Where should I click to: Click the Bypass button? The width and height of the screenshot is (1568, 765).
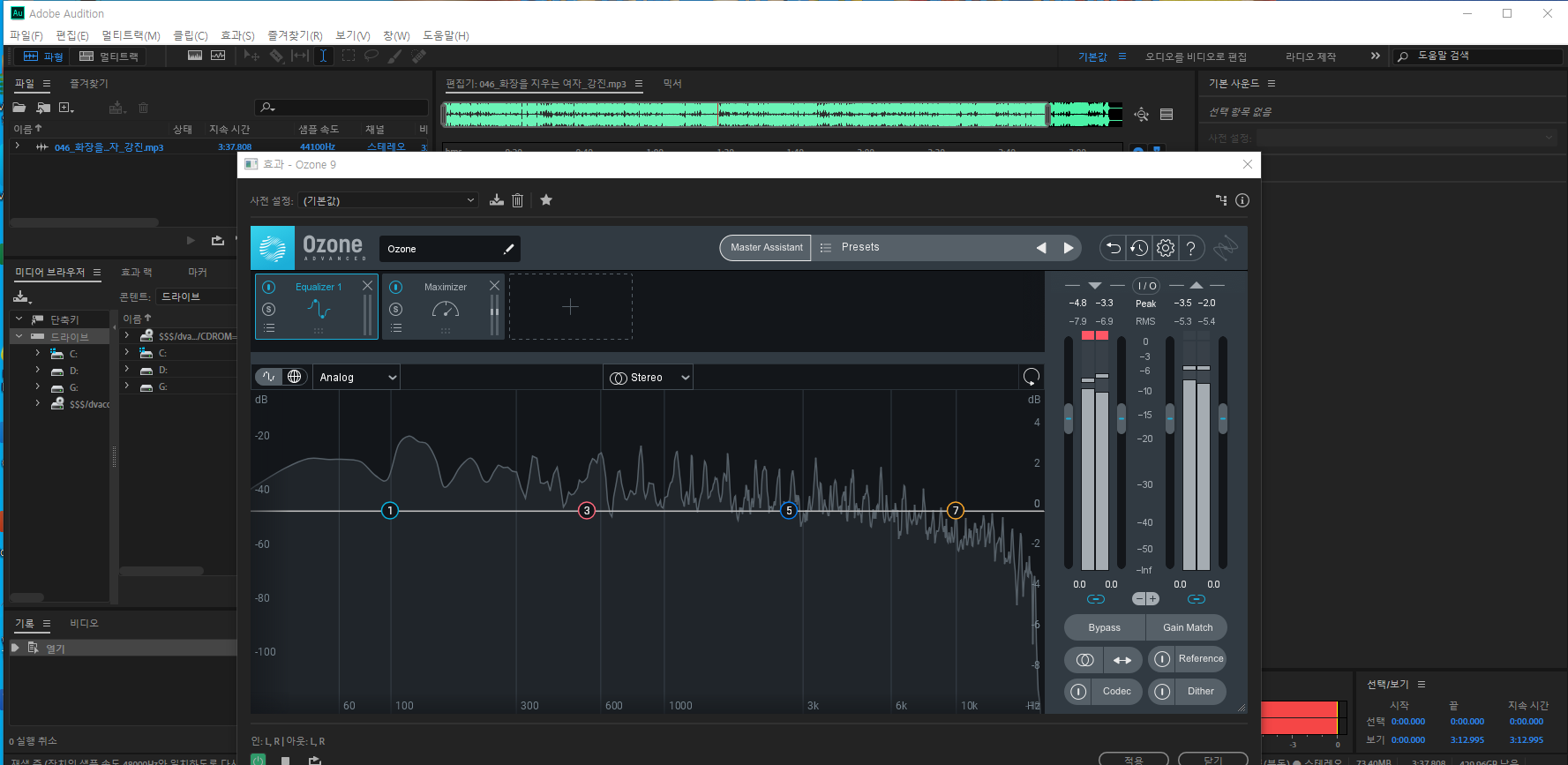tap(1105, 627)
